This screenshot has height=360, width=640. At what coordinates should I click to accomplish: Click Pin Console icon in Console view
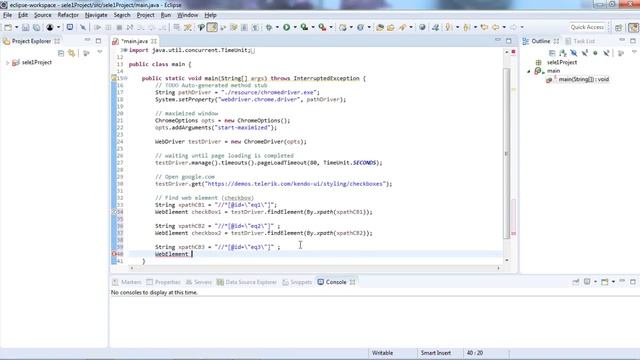pos(576,282)
